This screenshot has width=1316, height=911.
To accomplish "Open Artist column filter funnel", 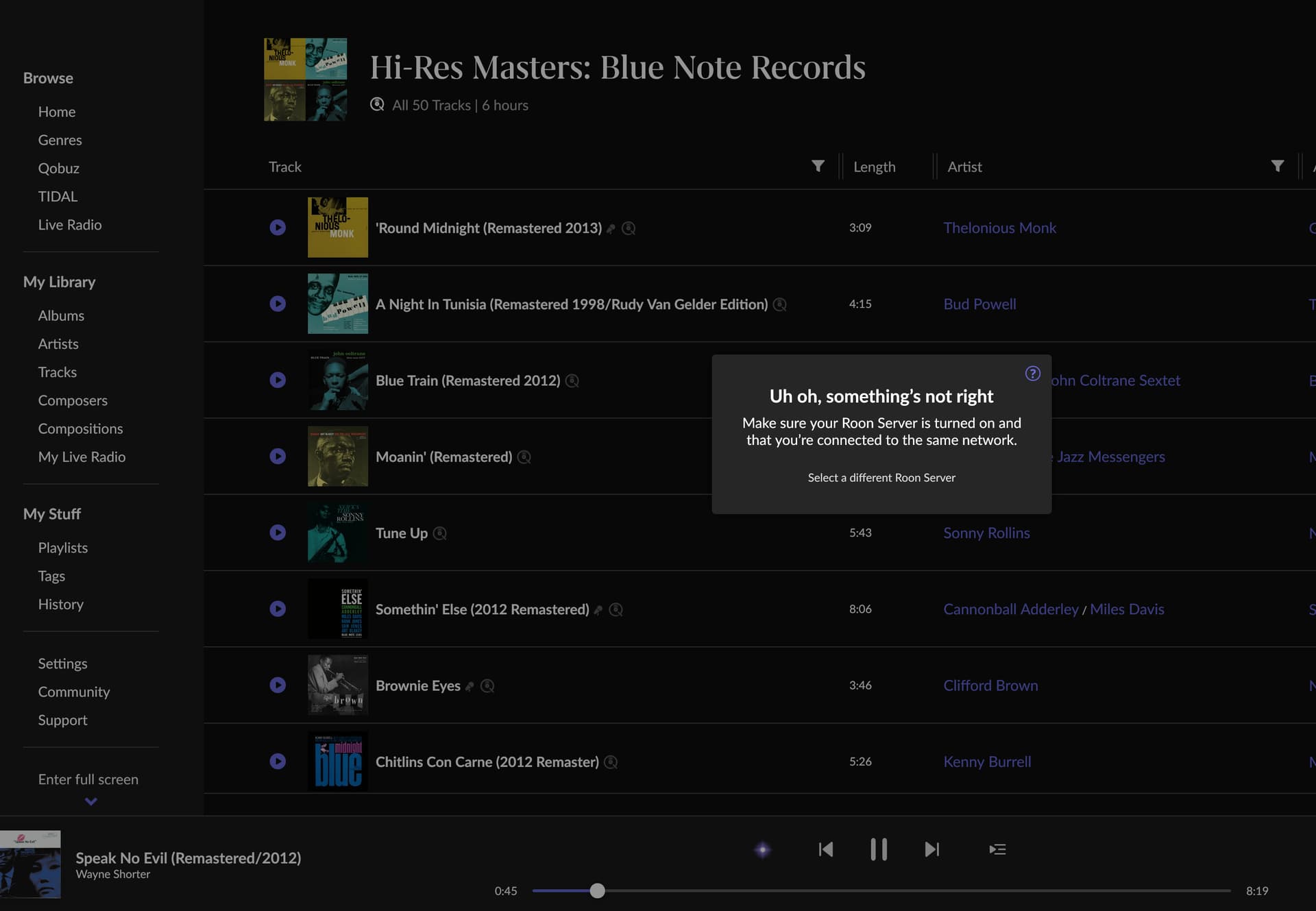I will pos(1278,167).
